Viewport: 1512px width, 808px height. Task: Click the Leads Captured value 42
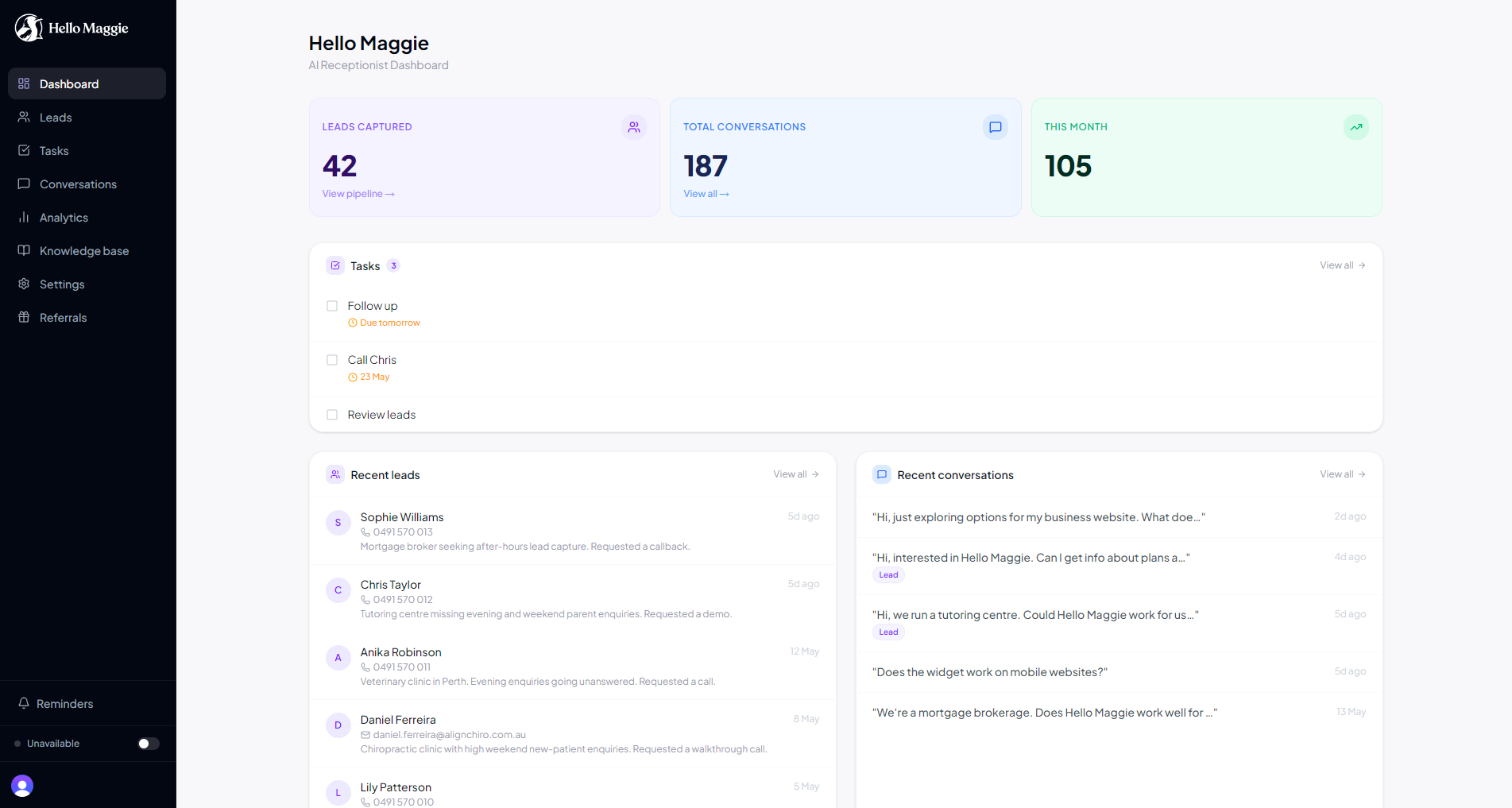tap(340, 166)
